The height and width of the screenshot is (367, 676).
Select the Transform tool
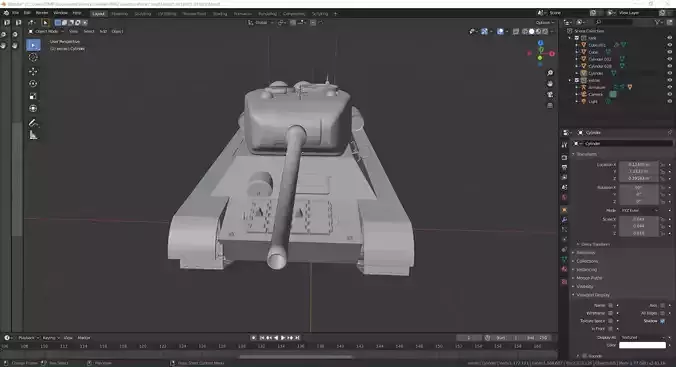pos(33,109)
